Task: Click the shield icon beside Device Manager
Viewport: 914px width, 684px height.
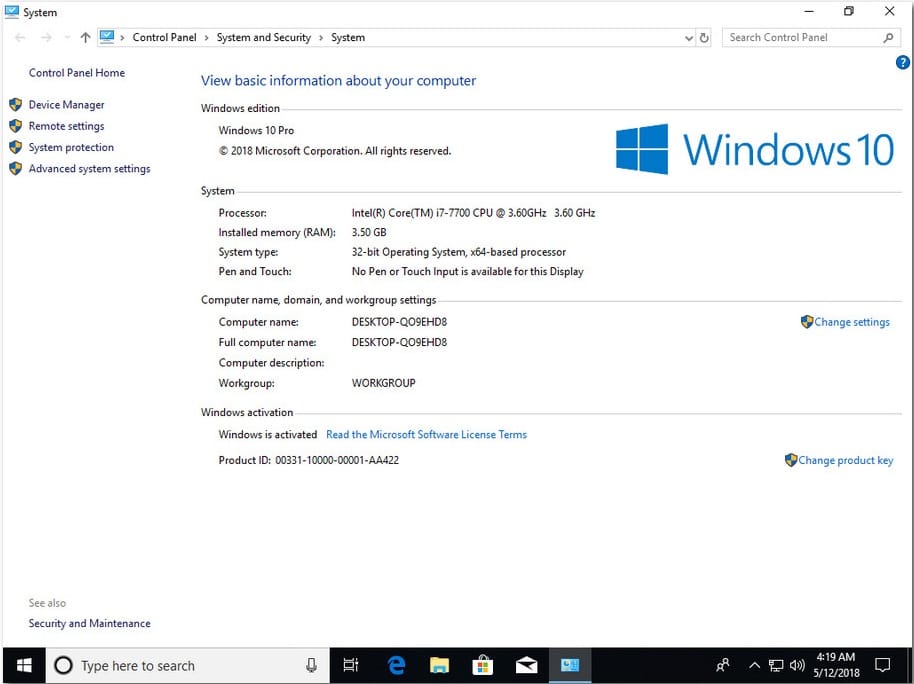Action: tap(16, 105)
